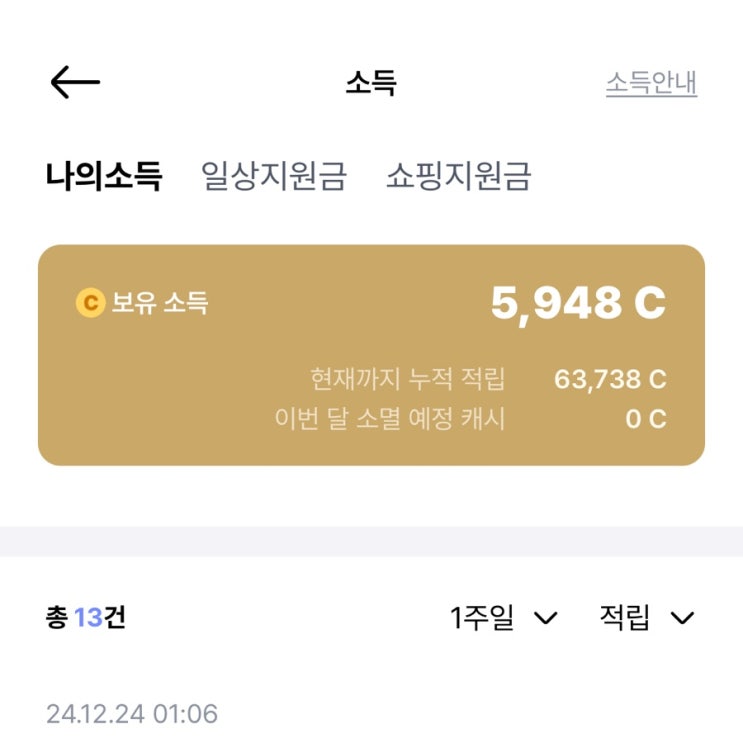The width and height of the screenshot is (743, 743).
Task: Expand the 1주일 period dropdown
Action: click(504, 617)
